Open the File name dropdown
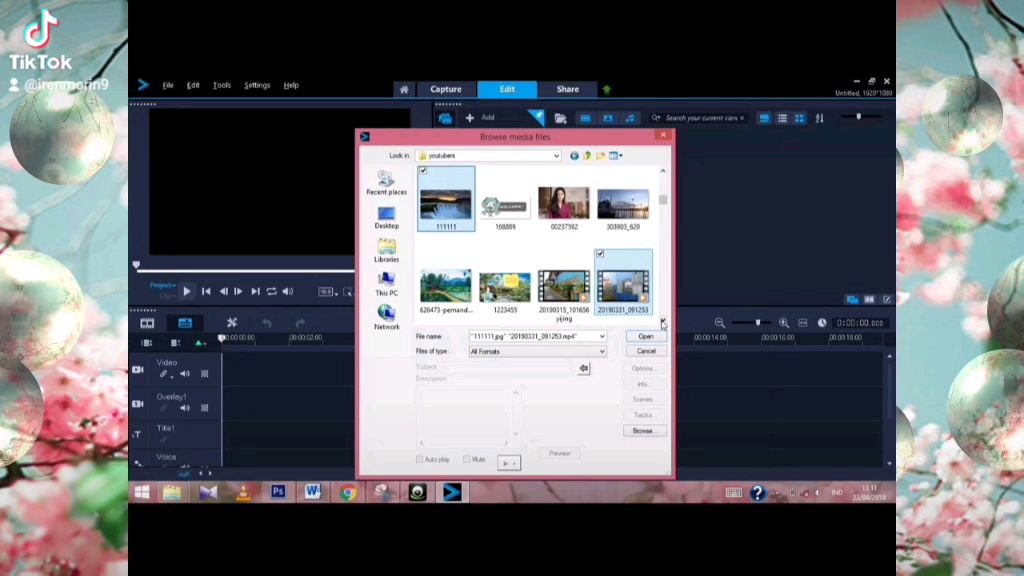 pyautogui.click(x=601, y=336)
